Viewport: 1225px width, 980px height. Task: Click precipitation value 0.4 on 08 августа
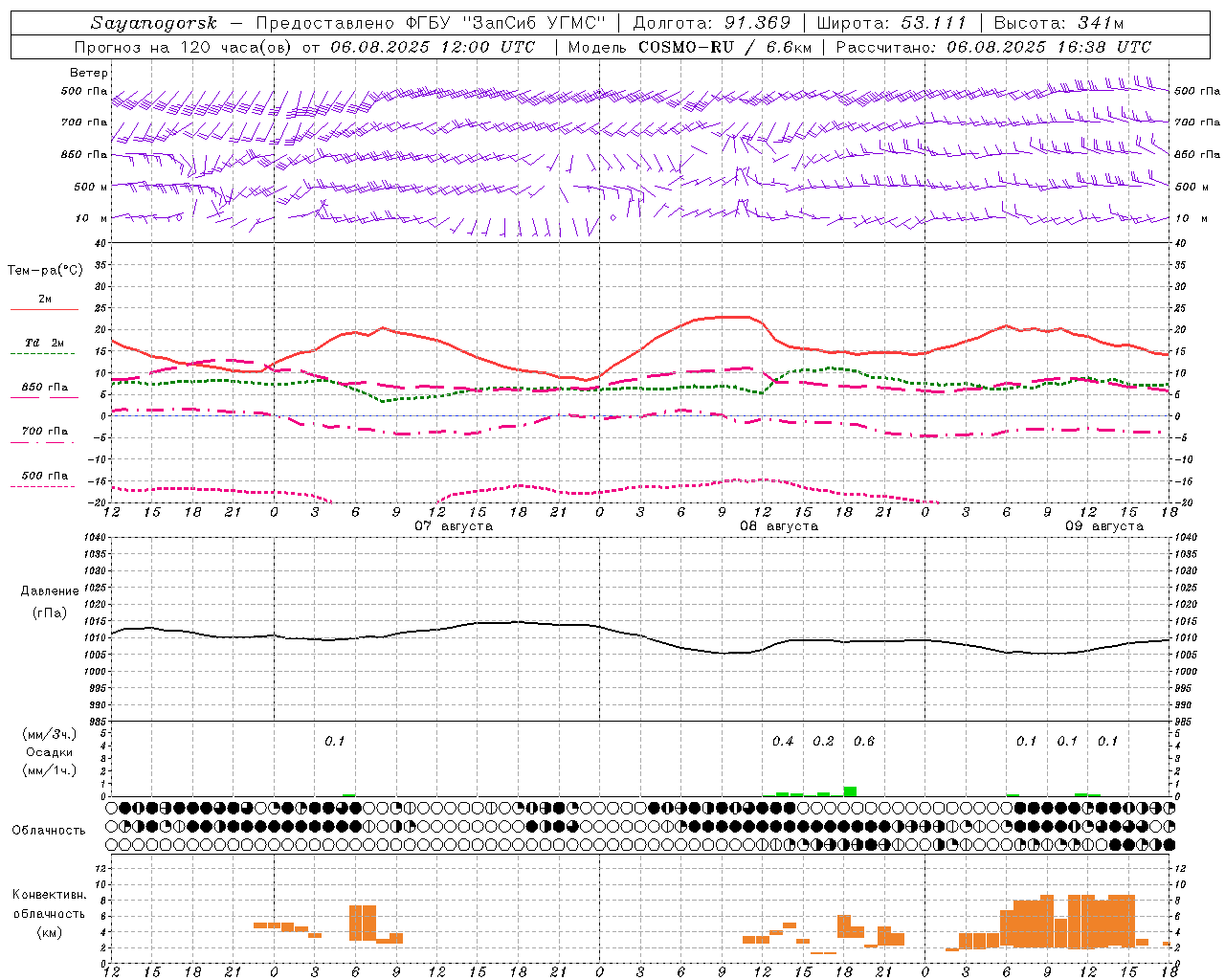pyautogui.click(x=783, y=742)
